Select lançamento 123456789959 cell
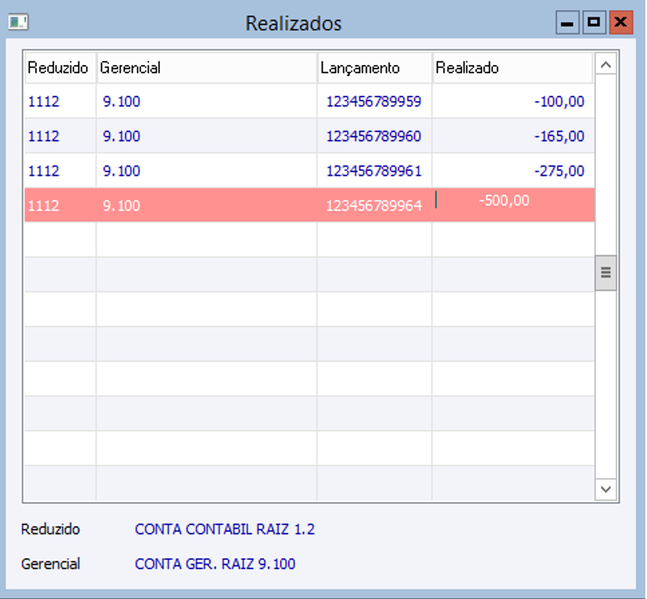Viewport: 647px width, 599px height. coord(374,101)
